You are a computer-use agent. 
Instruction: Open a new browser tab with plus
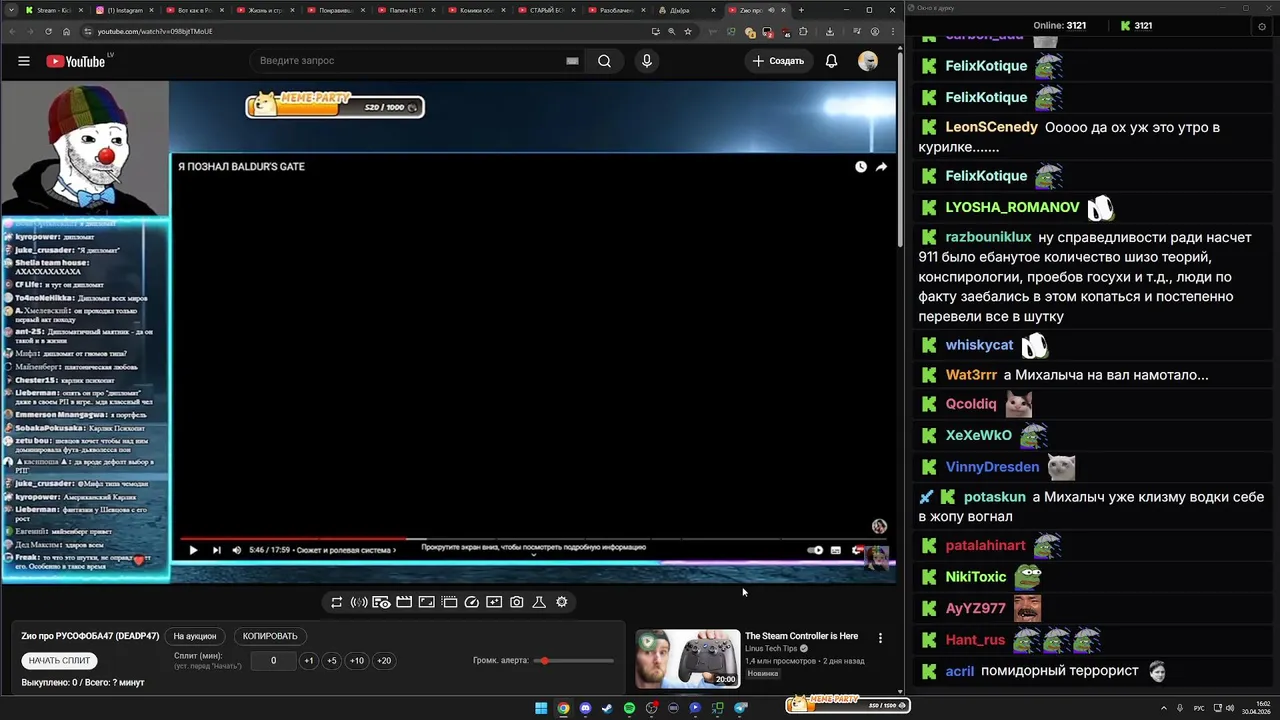coord(801,10)
